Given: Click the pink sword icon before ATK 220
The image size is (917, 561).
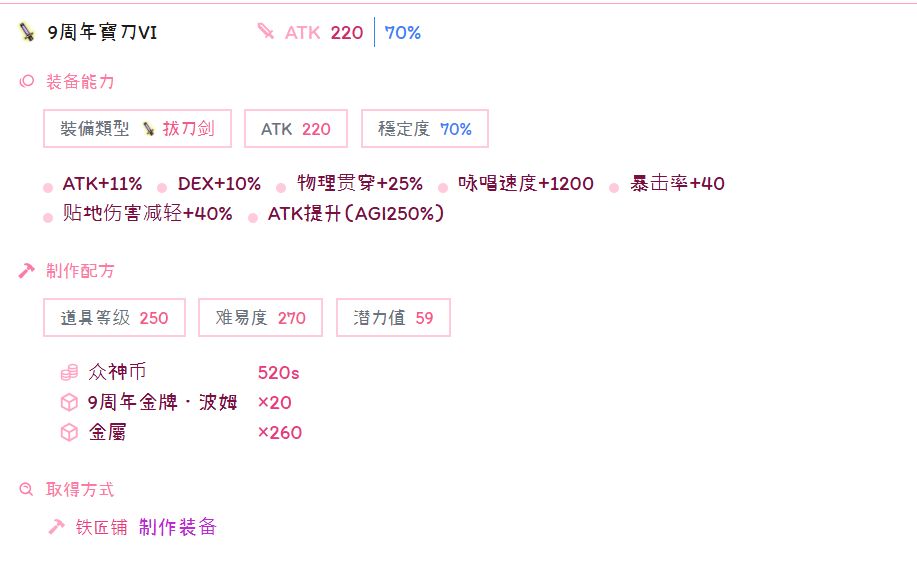Looking at the screenshot, I should click(x=265, y=33).
